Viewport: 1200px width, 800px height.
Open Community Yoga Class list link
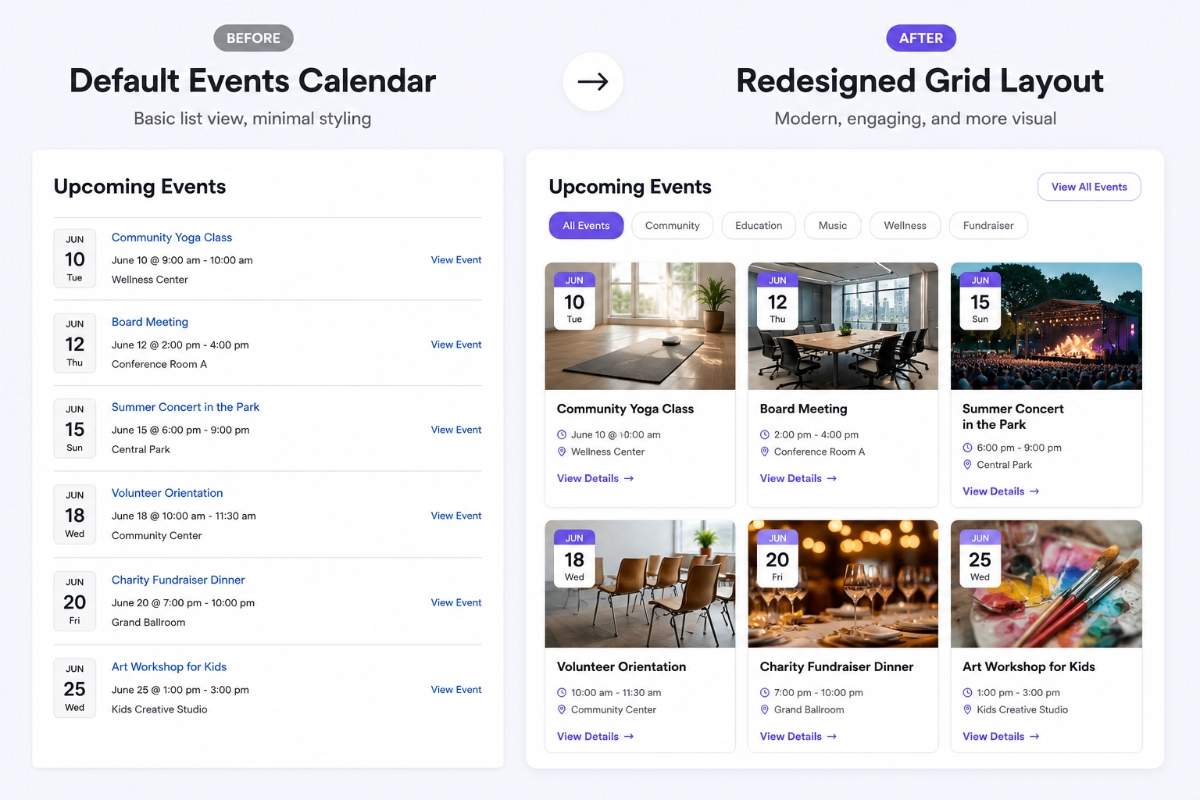(x=172, y=238)
